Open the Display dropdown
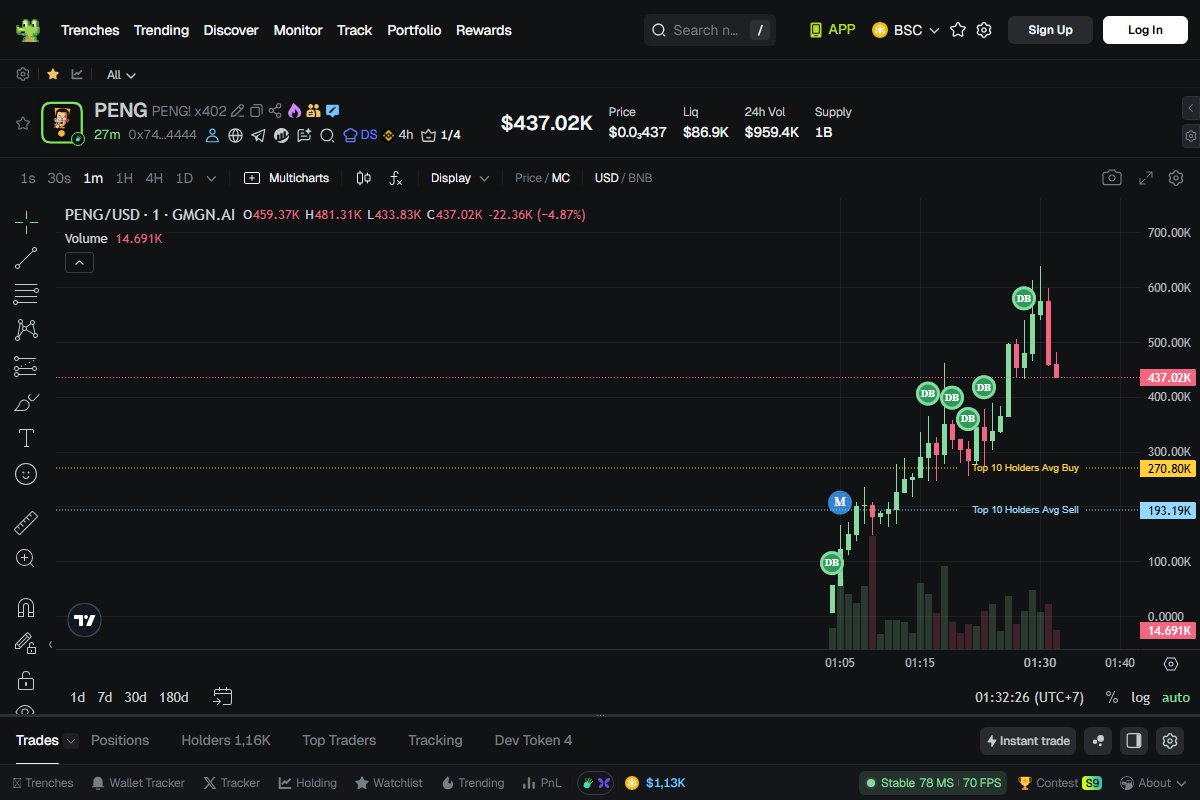1200x800 pixels. (x=460, y=178)
